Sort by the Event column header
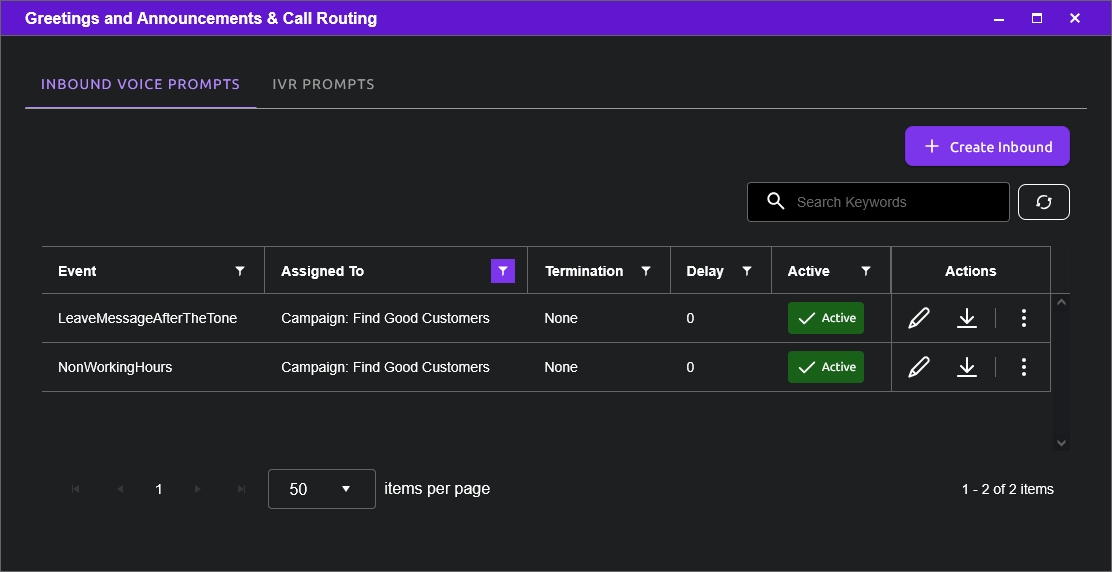Viewport: 1112px width, 572px height. pyautogui.click(x=77, y=271)
